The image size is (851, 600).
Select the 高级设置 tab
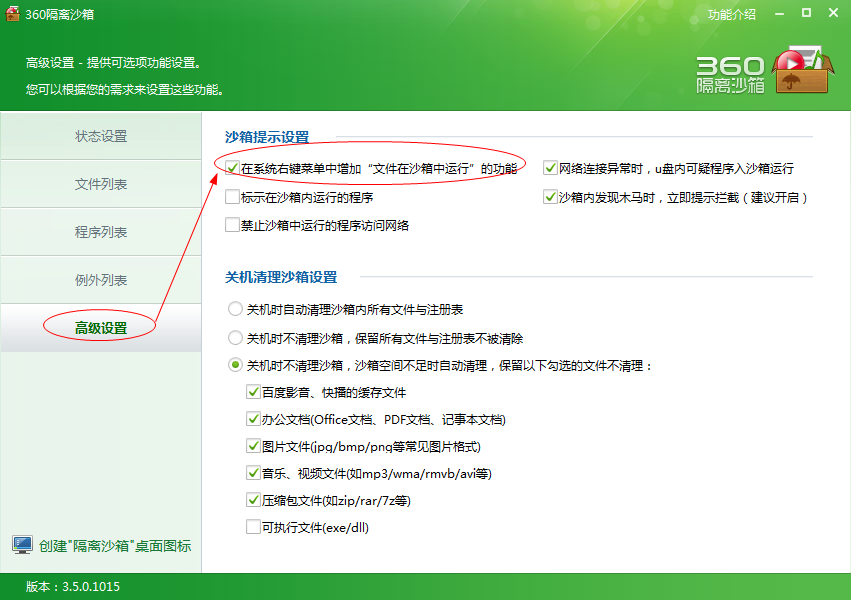[101, 328]
